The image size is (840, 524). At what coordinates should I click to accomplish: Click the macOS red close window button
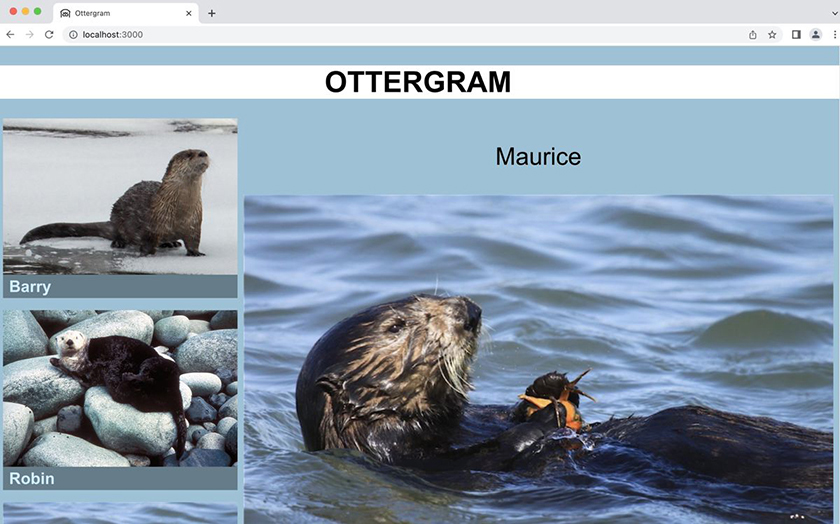[13, 11]
